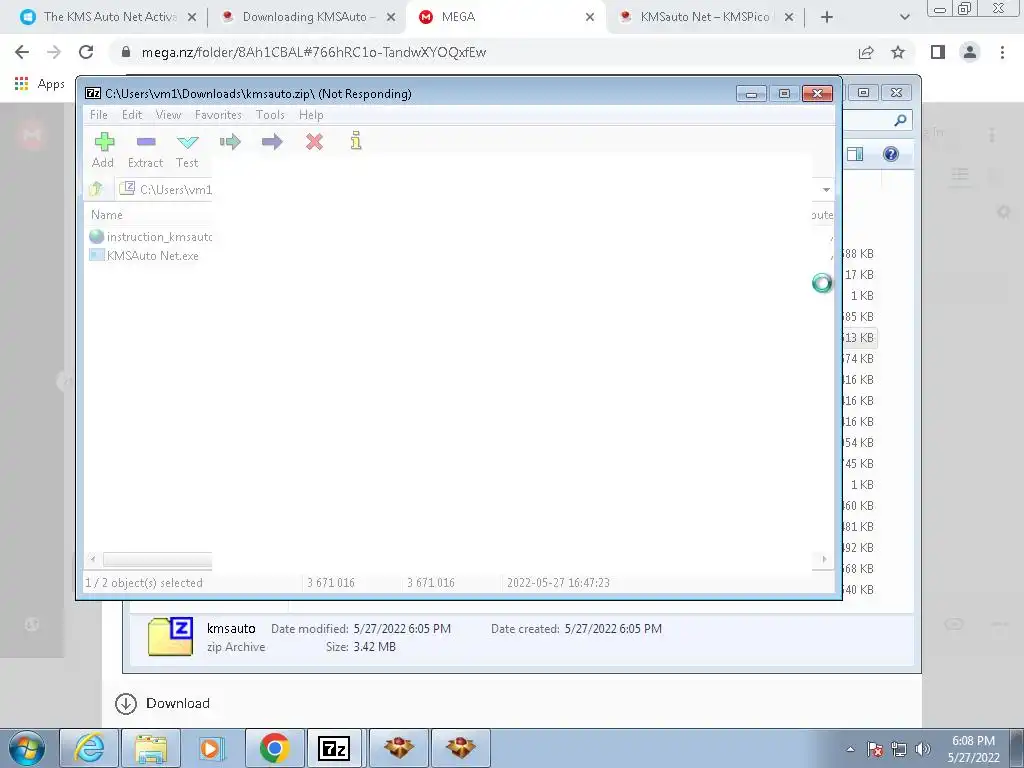
Task: Toggle the preview pane icon in Explorer
Action: coord(855,154)
